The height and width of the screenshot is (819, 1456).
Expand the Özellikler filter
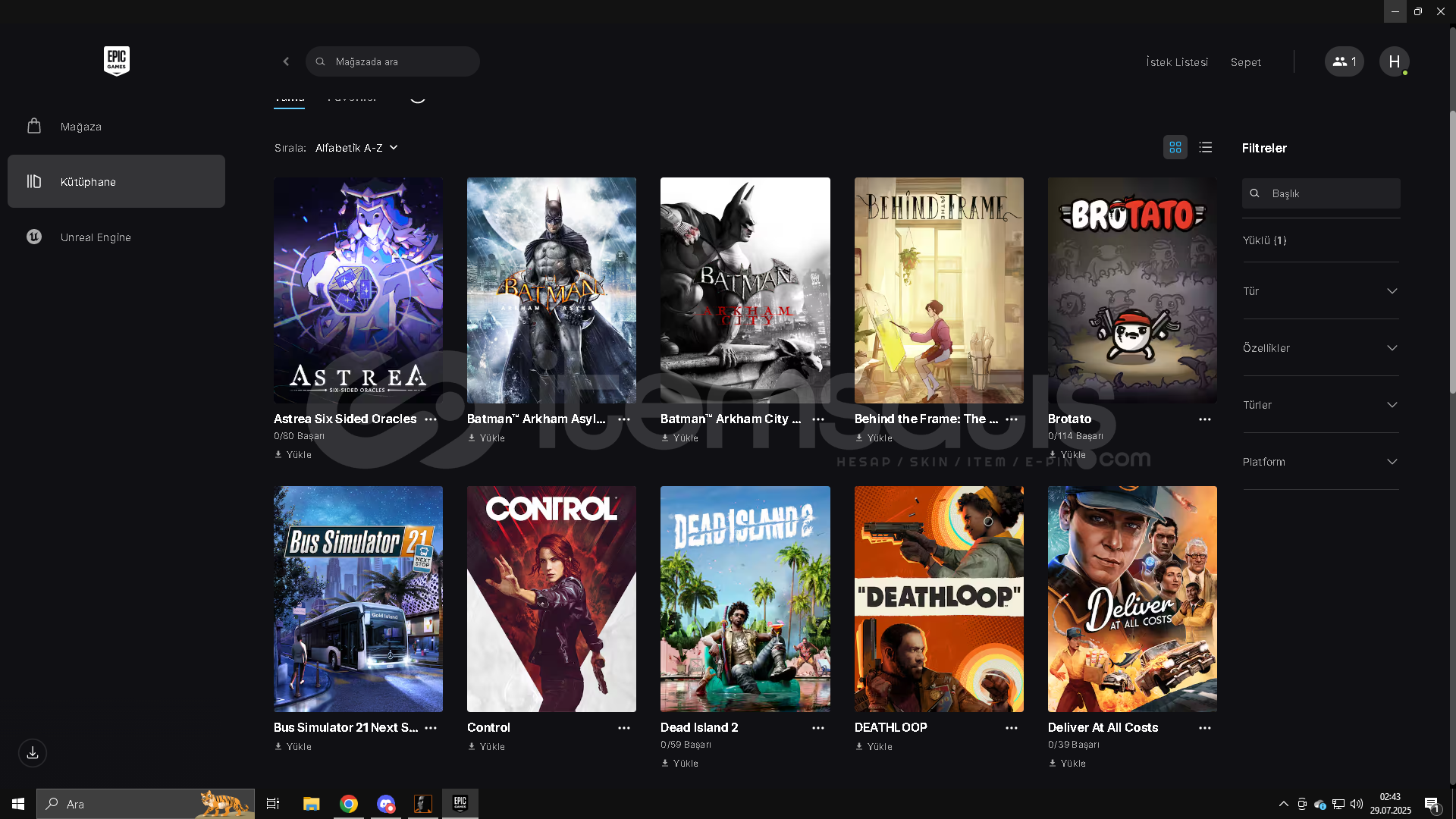pos(1320,348)
